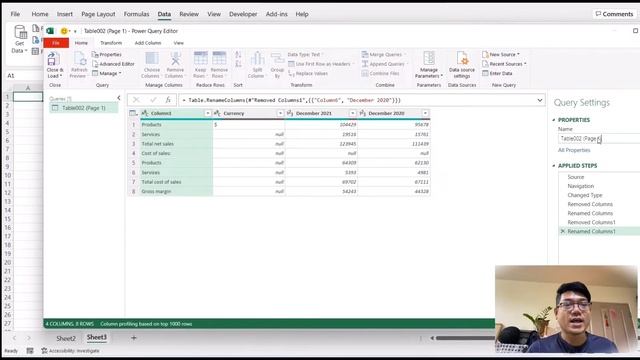Click the table icon at grid corner

point(133,113)
